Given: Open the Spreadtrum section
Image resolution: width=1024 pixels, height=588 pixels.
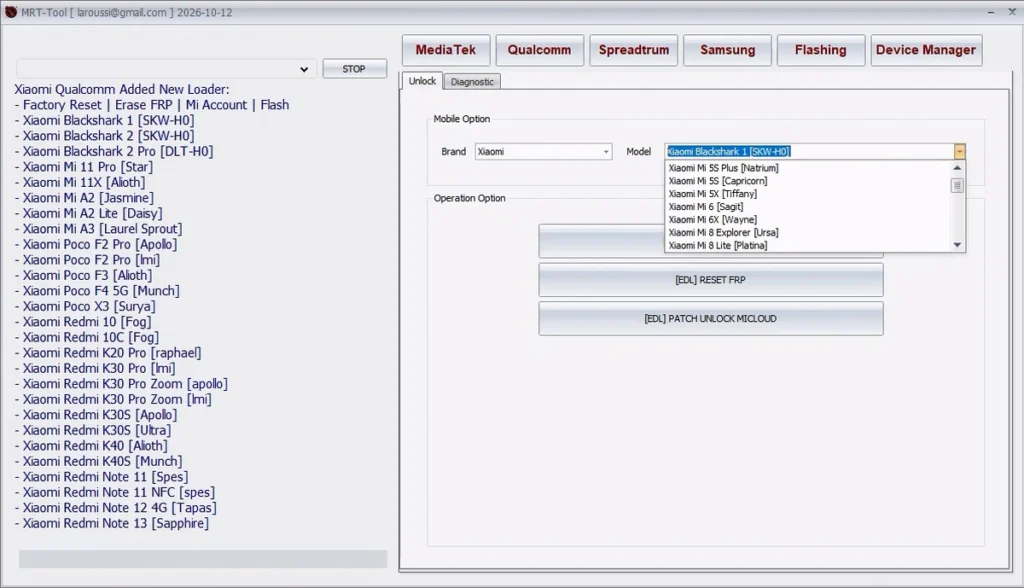Looking at the screenshot, I should coord(633,50).
